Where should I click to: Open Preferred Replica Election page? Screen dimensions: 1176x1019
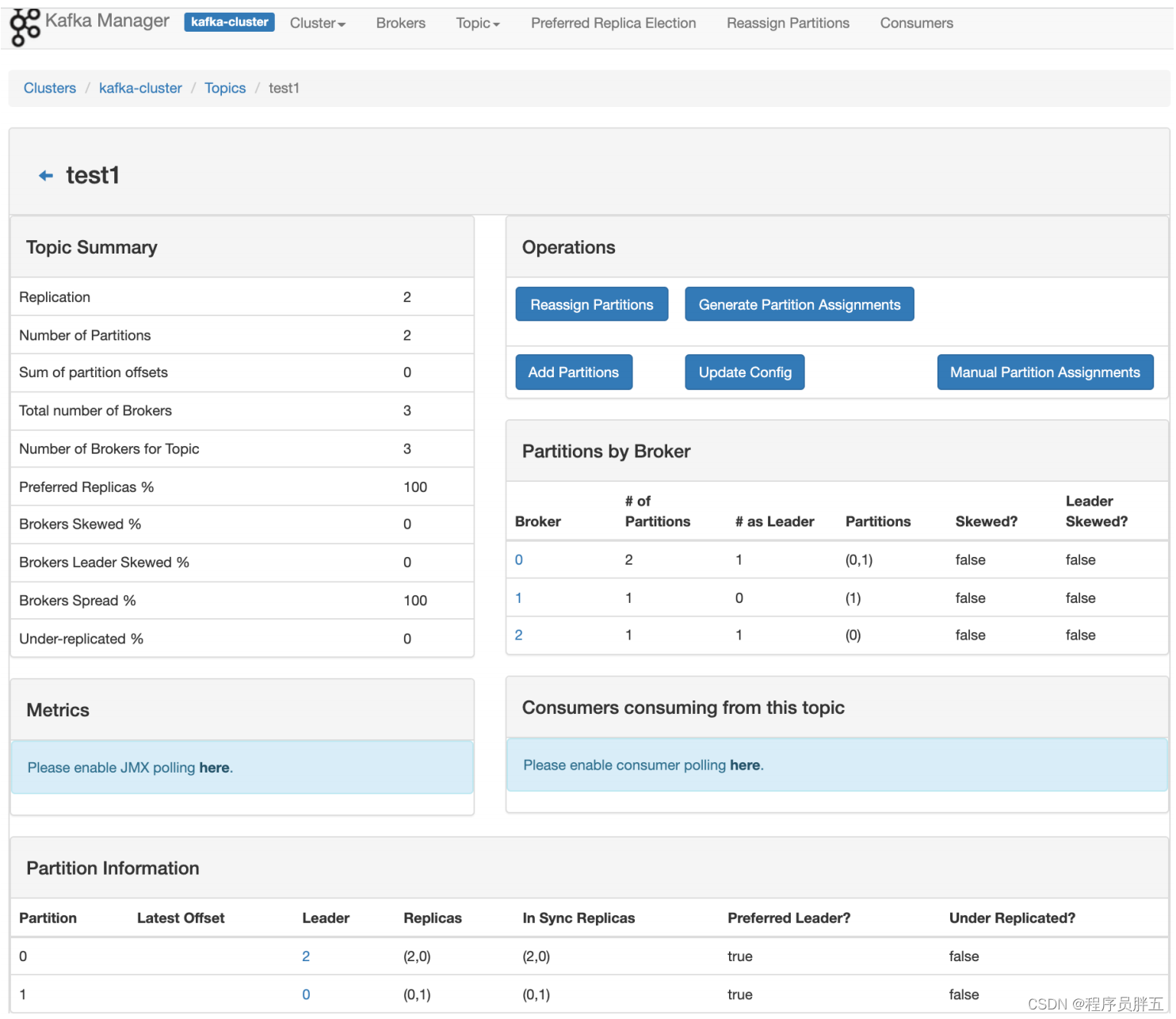coord(613,23)
